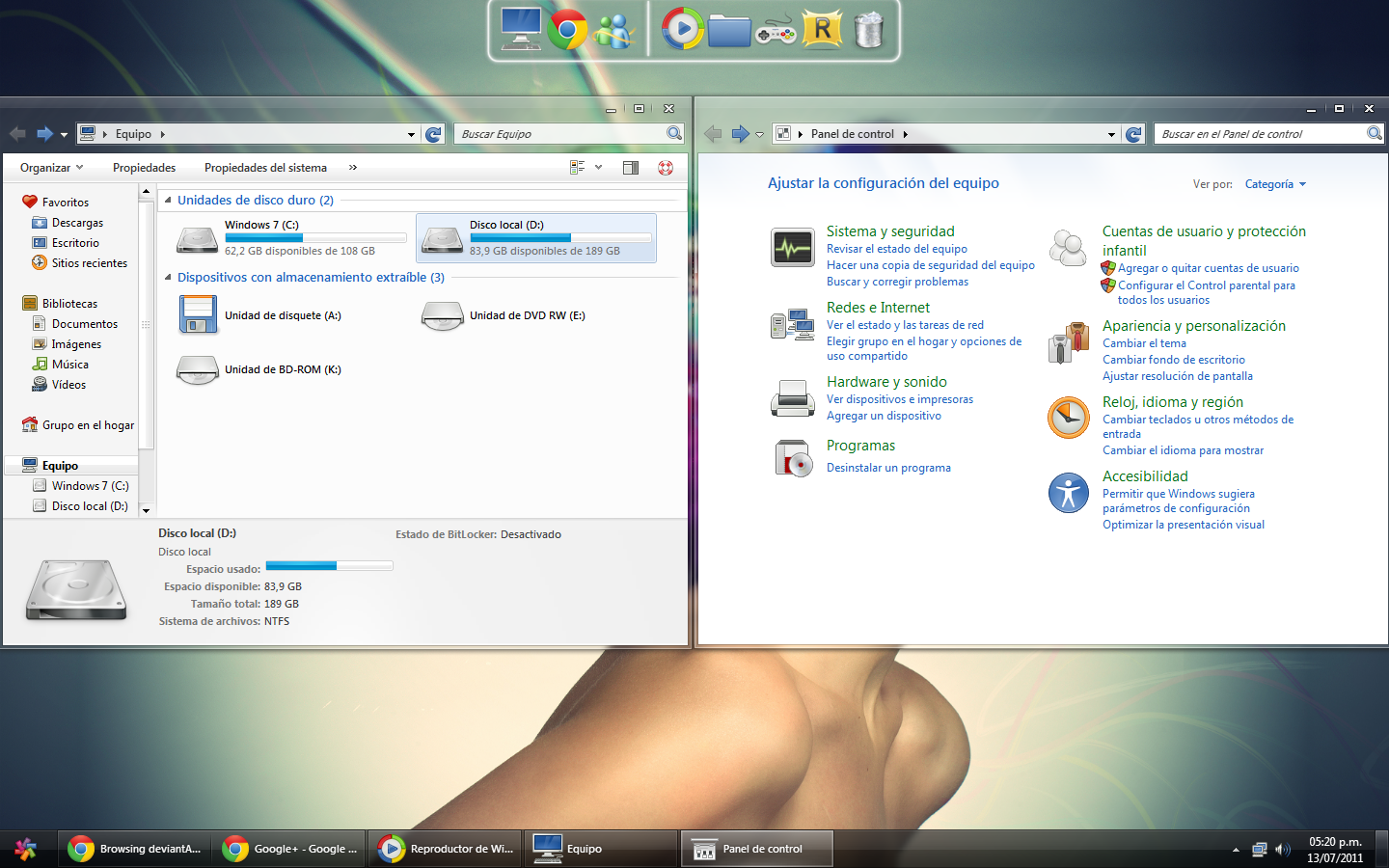This screenshot has width=1389, height=868.
Task: Open Buscar y corregir problemas link
Action: coord(897,282)
